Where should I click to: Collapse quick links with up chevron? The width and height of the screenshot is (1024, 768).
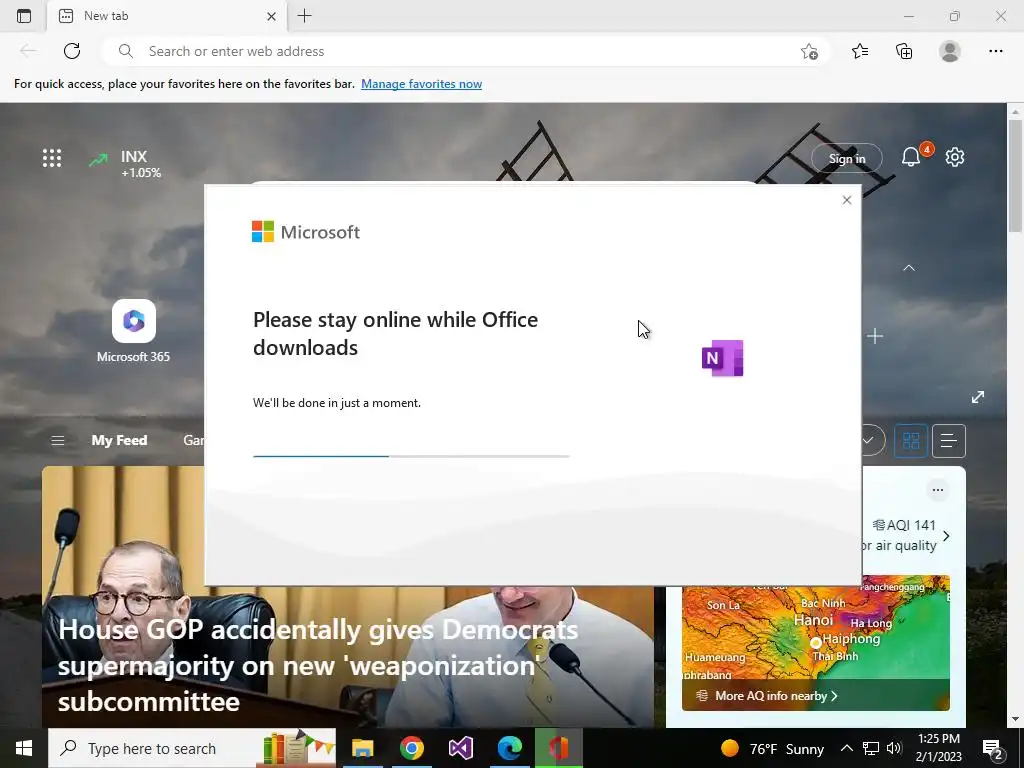coord(908,268)
